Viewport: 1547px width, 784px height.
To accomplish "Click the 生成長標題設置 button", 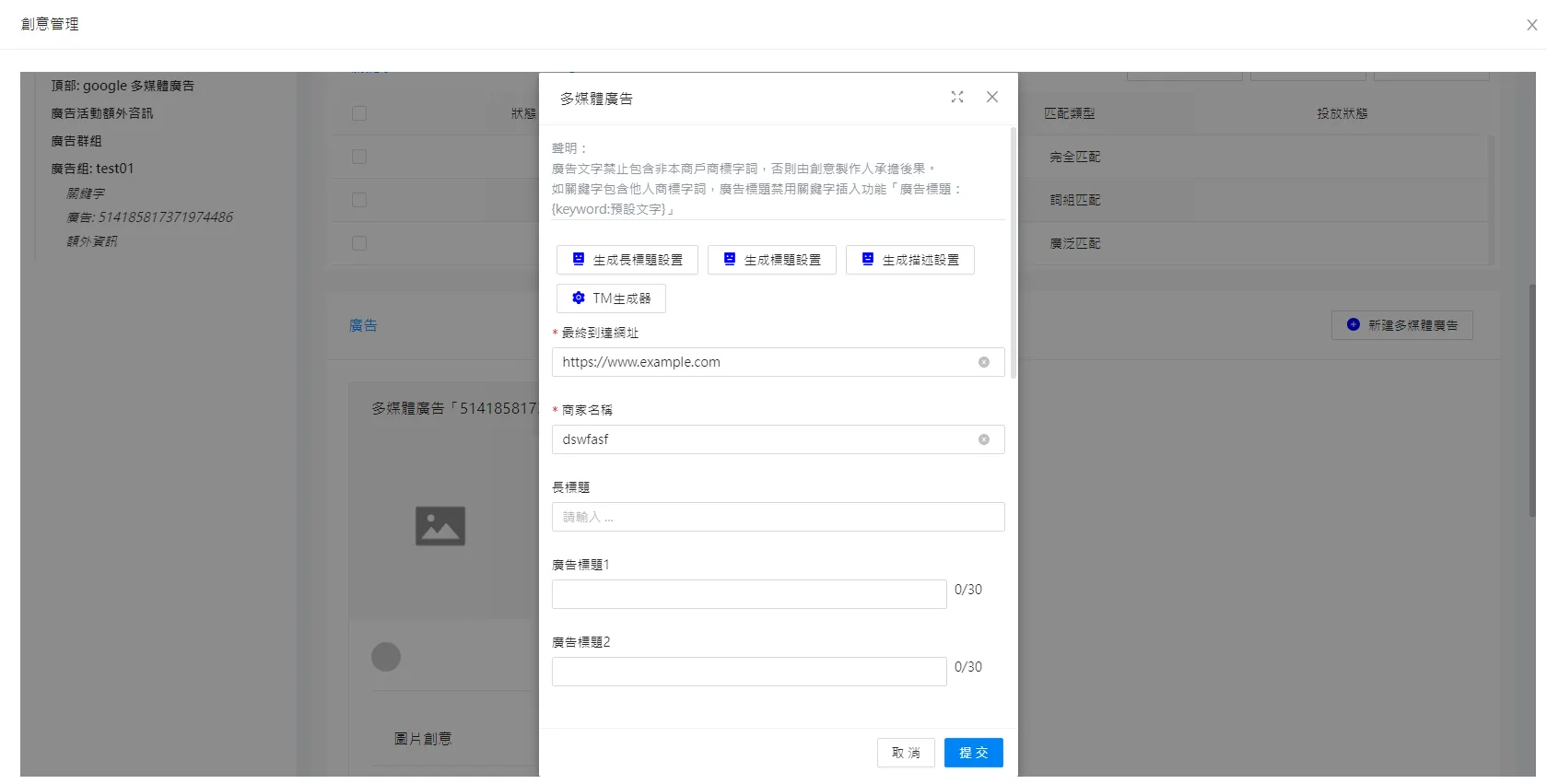I will (627, 260).
